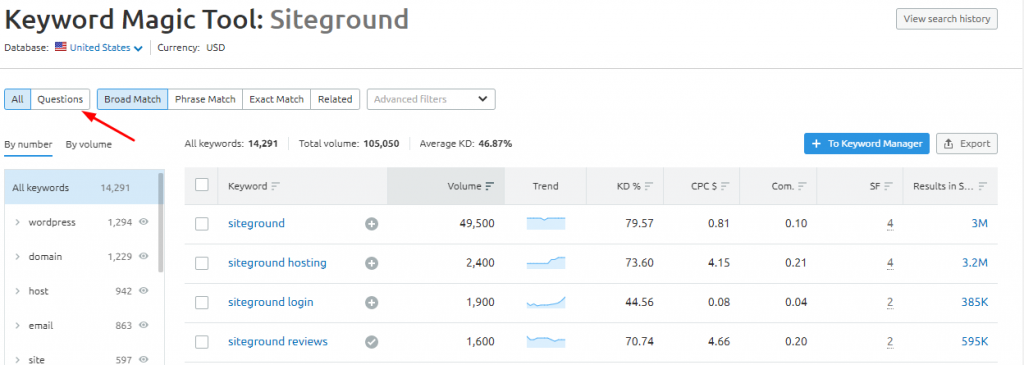This screenshot has height=365, width=1024.
Task: Switch to By number grouping
Action: 28,144
